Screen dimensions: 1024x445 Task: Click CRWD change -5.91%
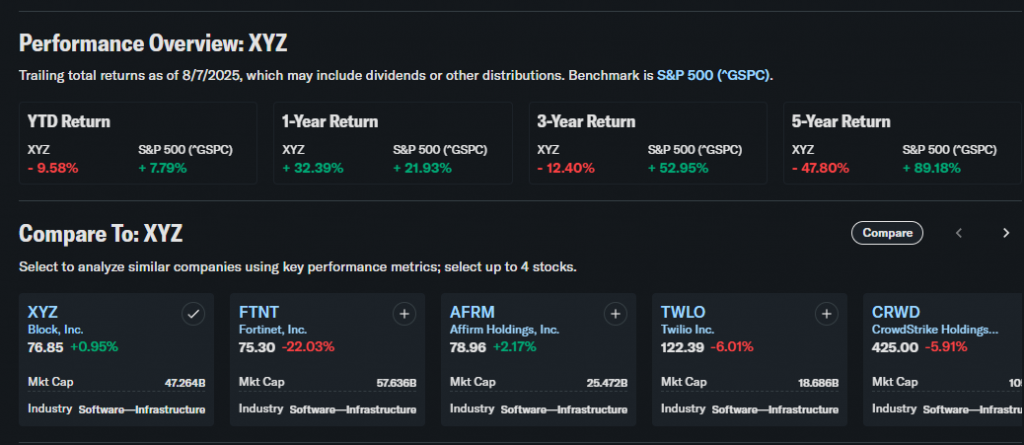point(946,347)
